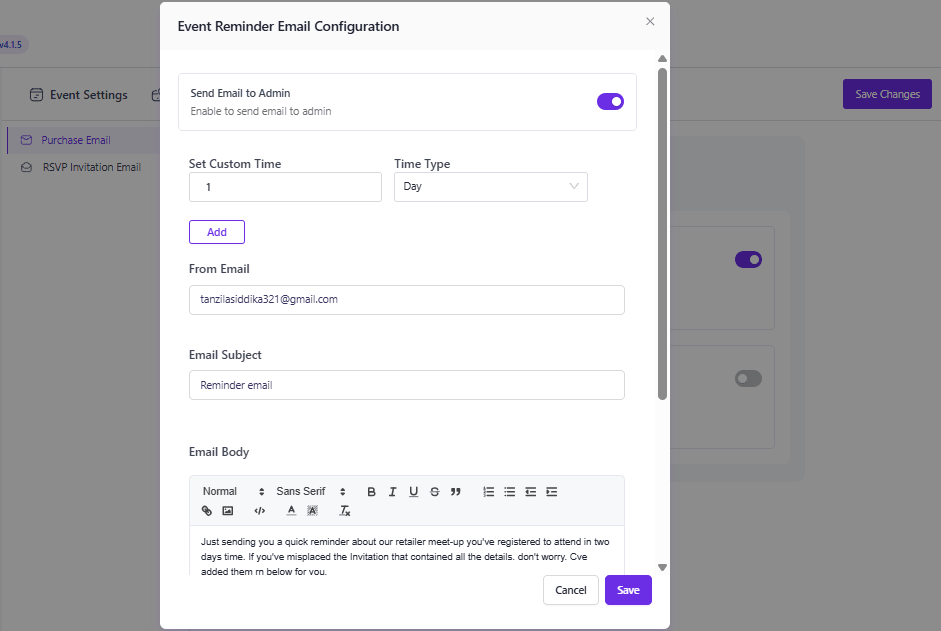Viewport: 941px width, 631px height.
Task: Toggle italic text in the editor toolbar
Action: 392,492
